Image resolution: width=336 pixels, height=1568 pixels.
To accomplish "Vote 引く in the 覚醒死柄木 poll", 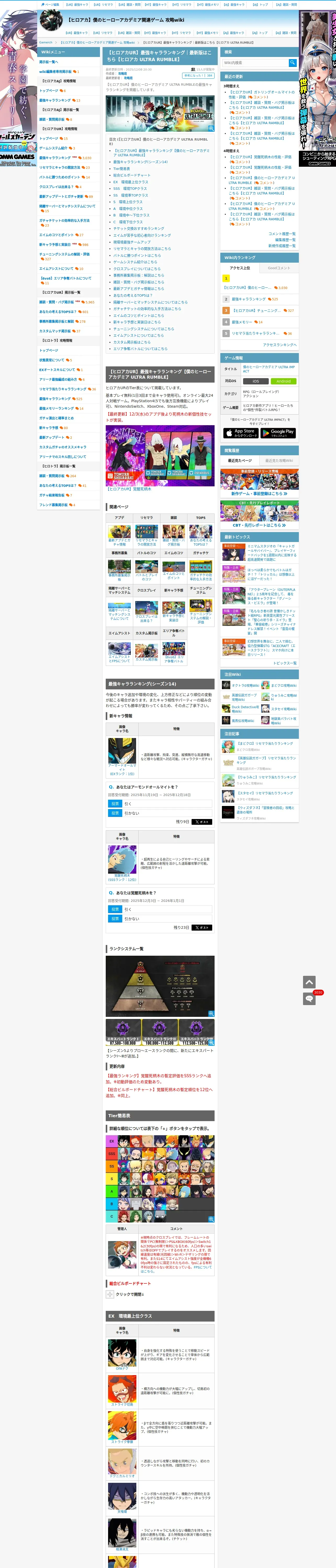I will tap(115, 909).
